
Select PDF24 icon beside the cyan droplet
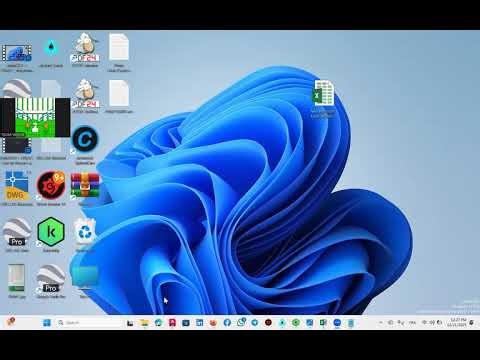[x=85, y=47]
